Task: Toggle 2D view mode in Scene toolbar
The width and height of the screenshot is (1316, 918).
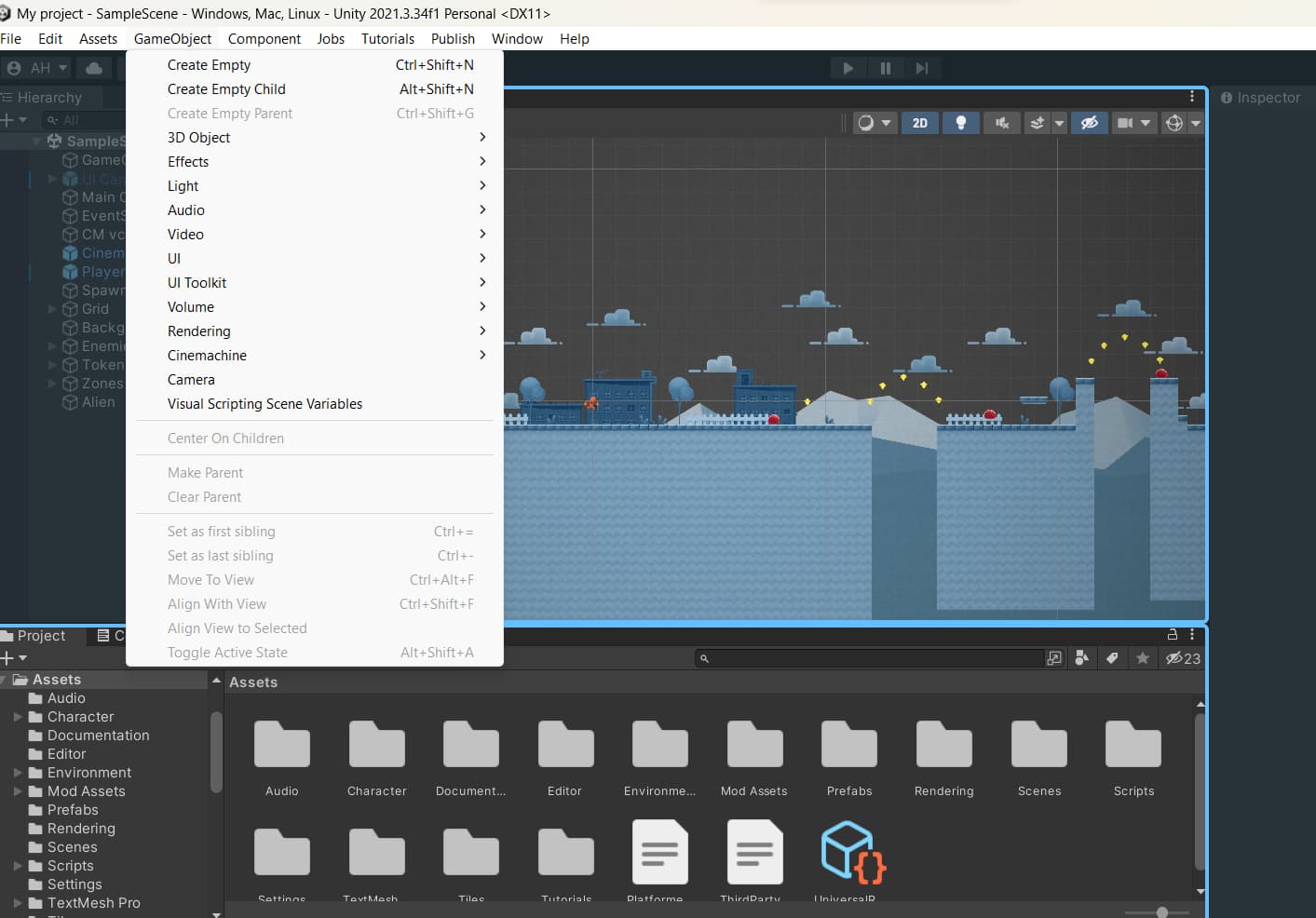Action: [x=920, y=122]
